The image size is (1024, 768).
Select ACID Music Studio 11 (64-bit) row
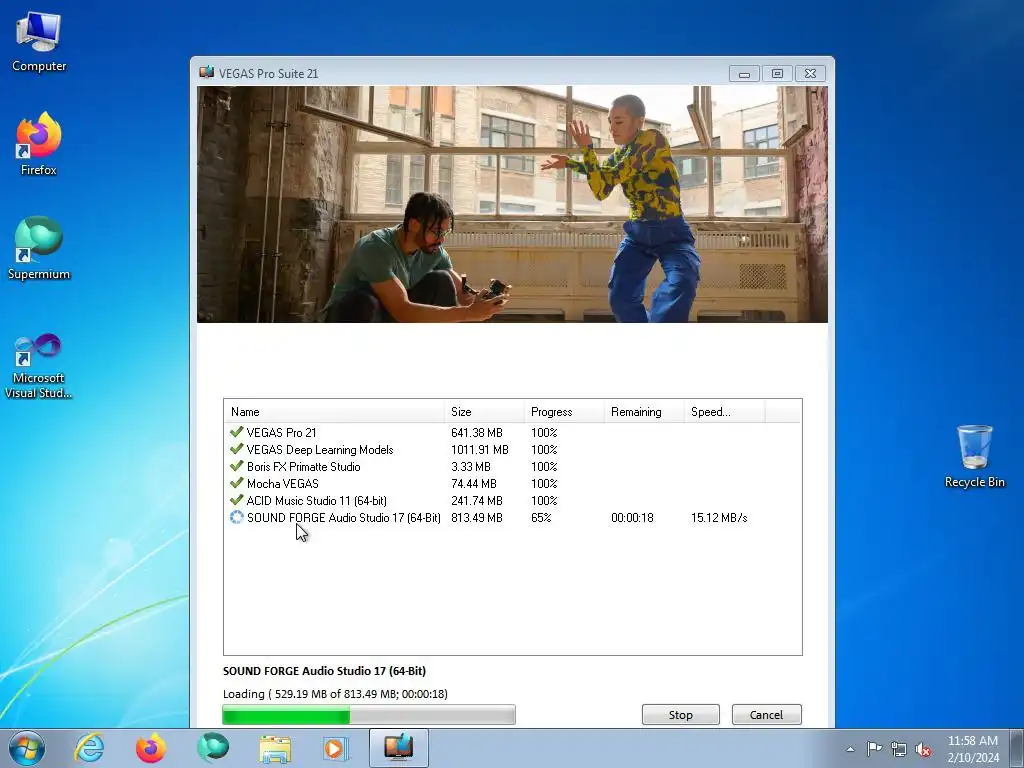(513, 500)
